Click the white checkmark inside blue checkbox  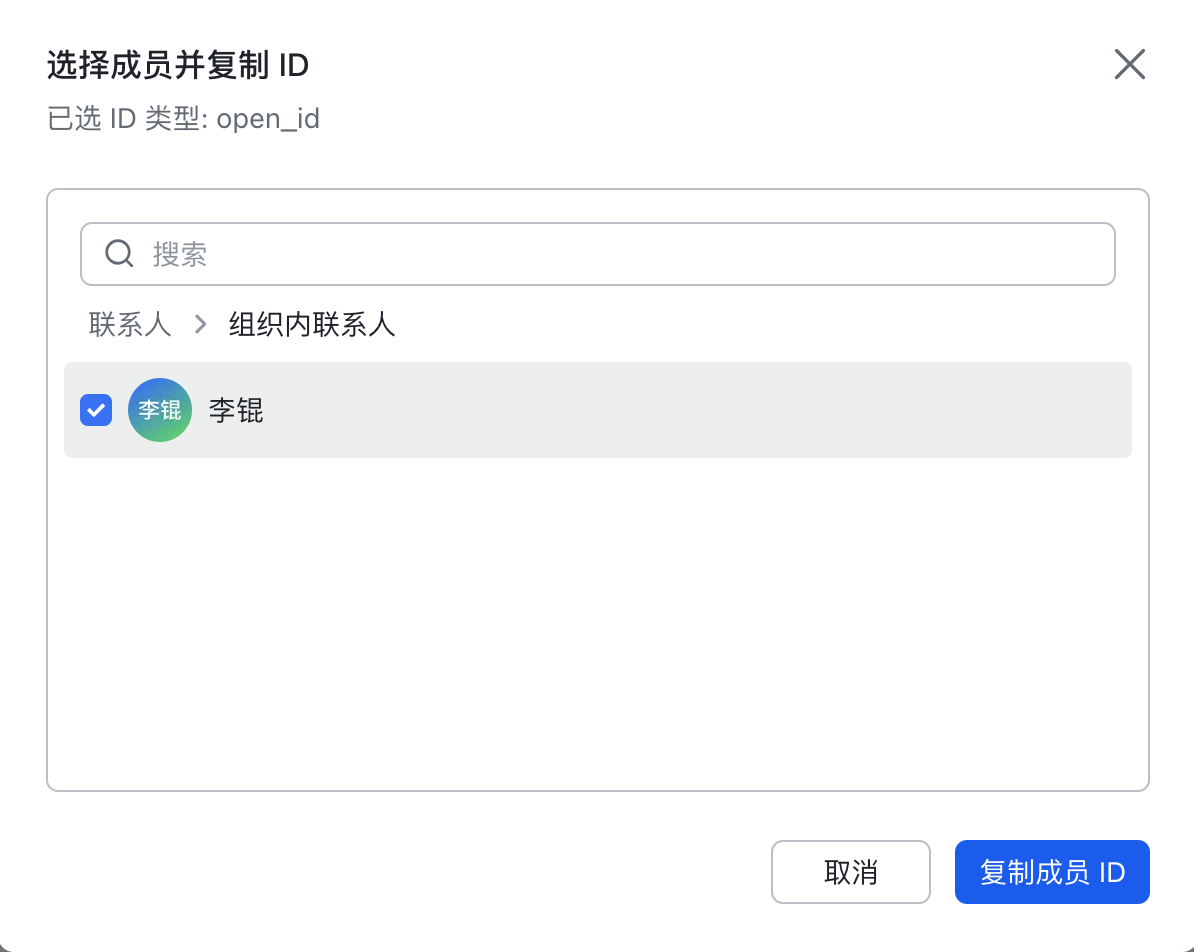pyautogui.click(x=96, y=410)
